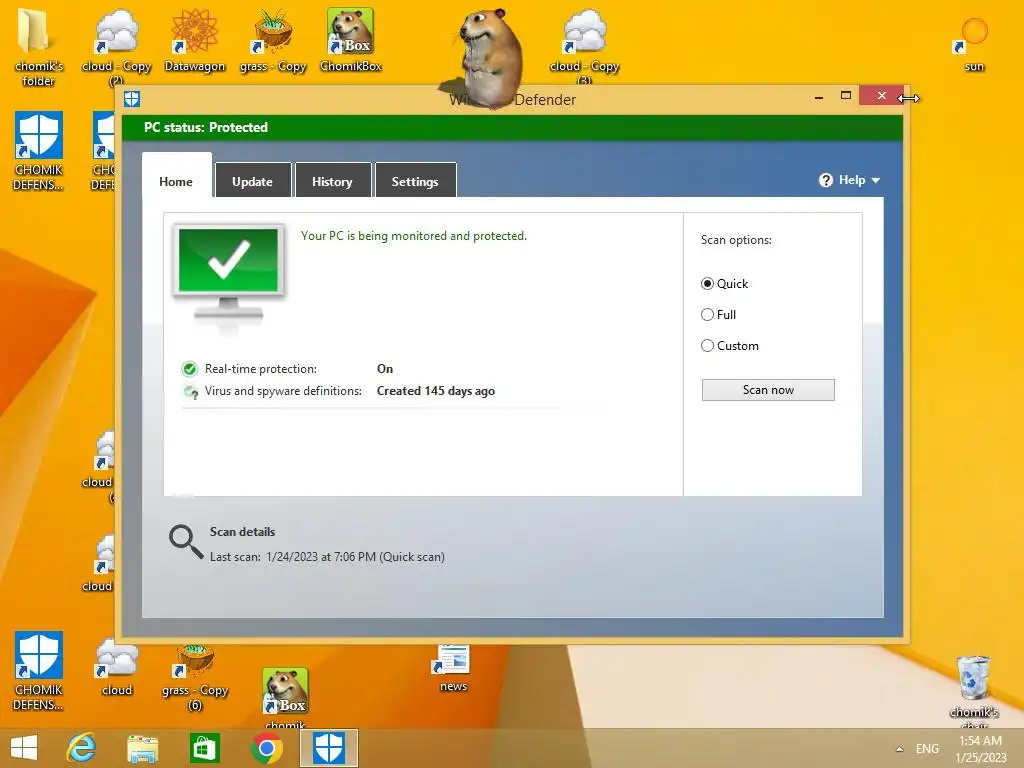This screenshot has height=768, width=1024.
Task: Open the cloud - Copy (3) shortcut
Action: (584, 46)
